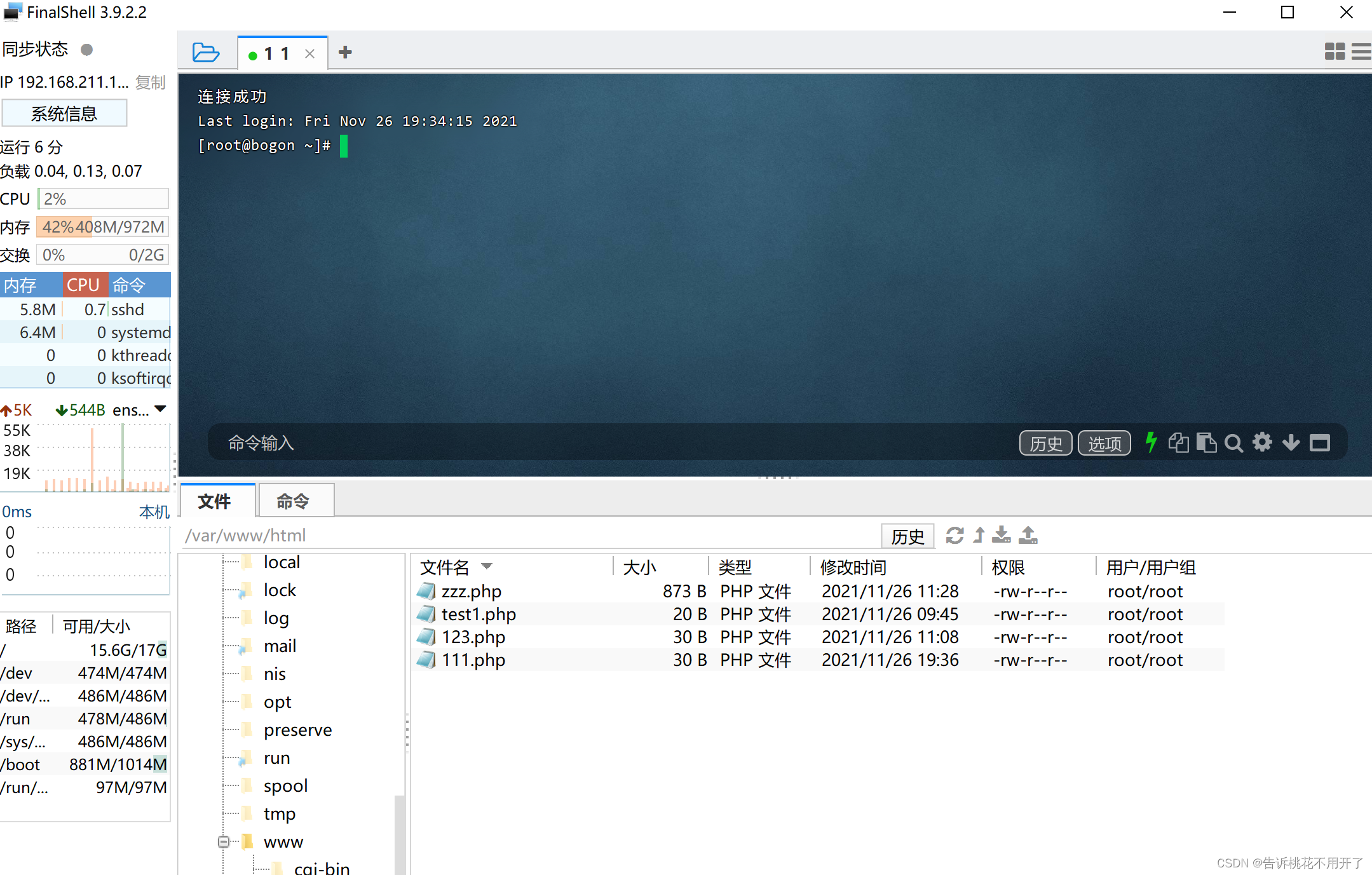Select the preserve folder in tree
The width and height of the screenshot is (1372, 875).
tap(297, 730)
